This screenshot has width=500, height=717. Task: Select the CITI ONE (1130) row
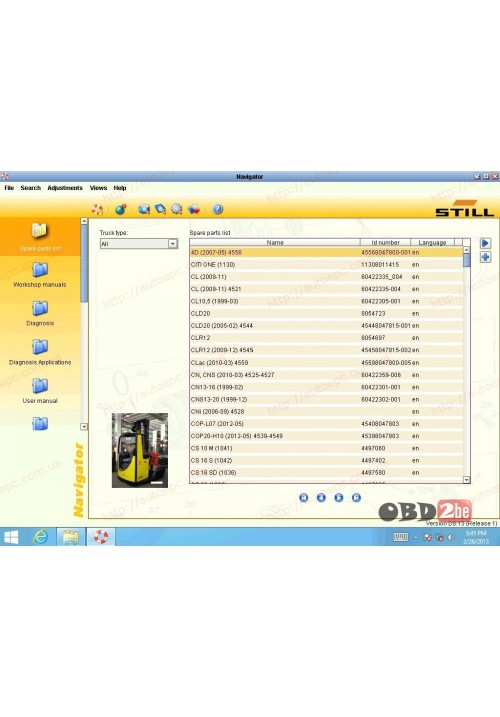(326, 265)
